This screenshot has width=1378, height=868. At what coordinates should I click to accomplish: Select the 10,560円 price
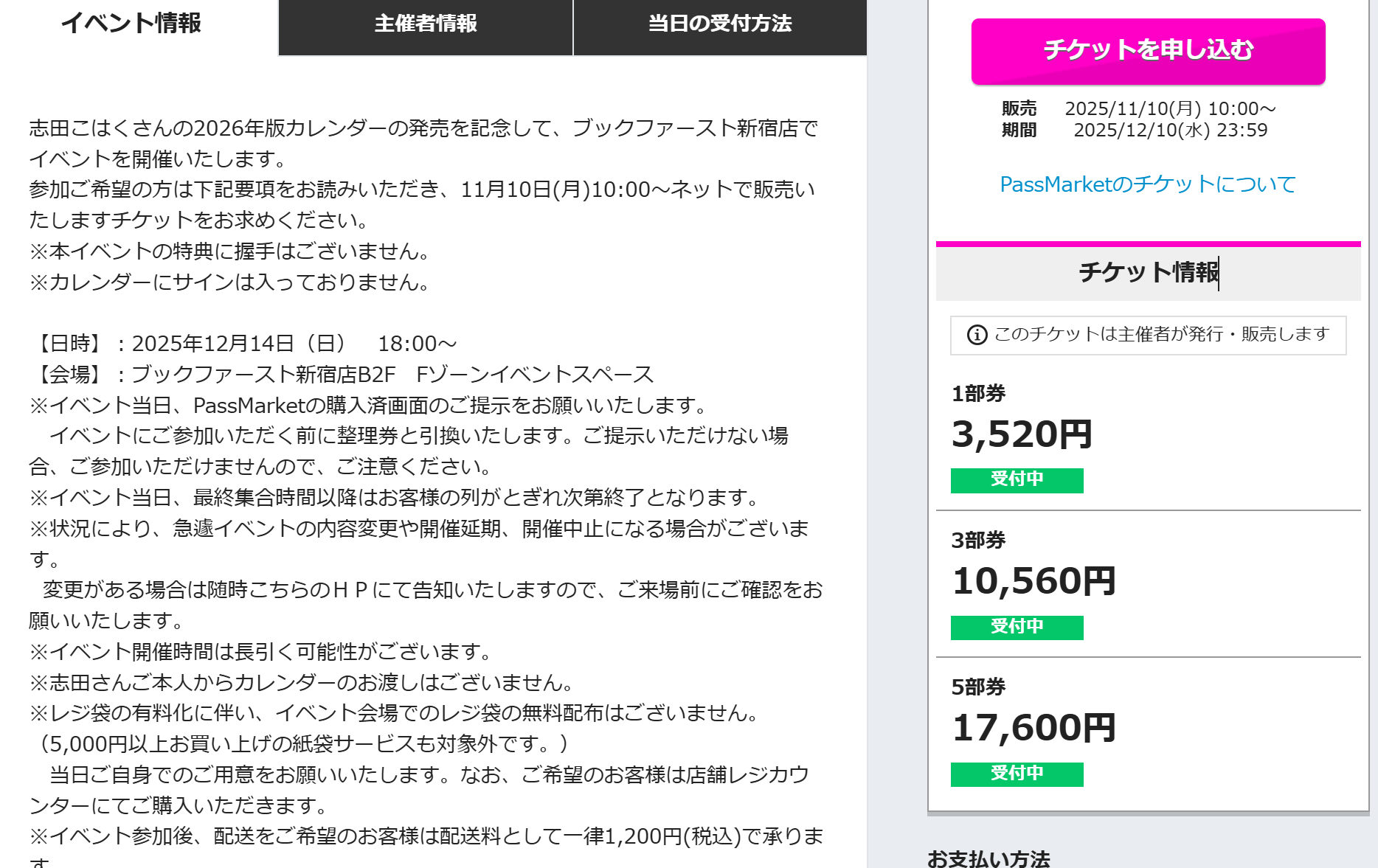tap(1033, 581)
